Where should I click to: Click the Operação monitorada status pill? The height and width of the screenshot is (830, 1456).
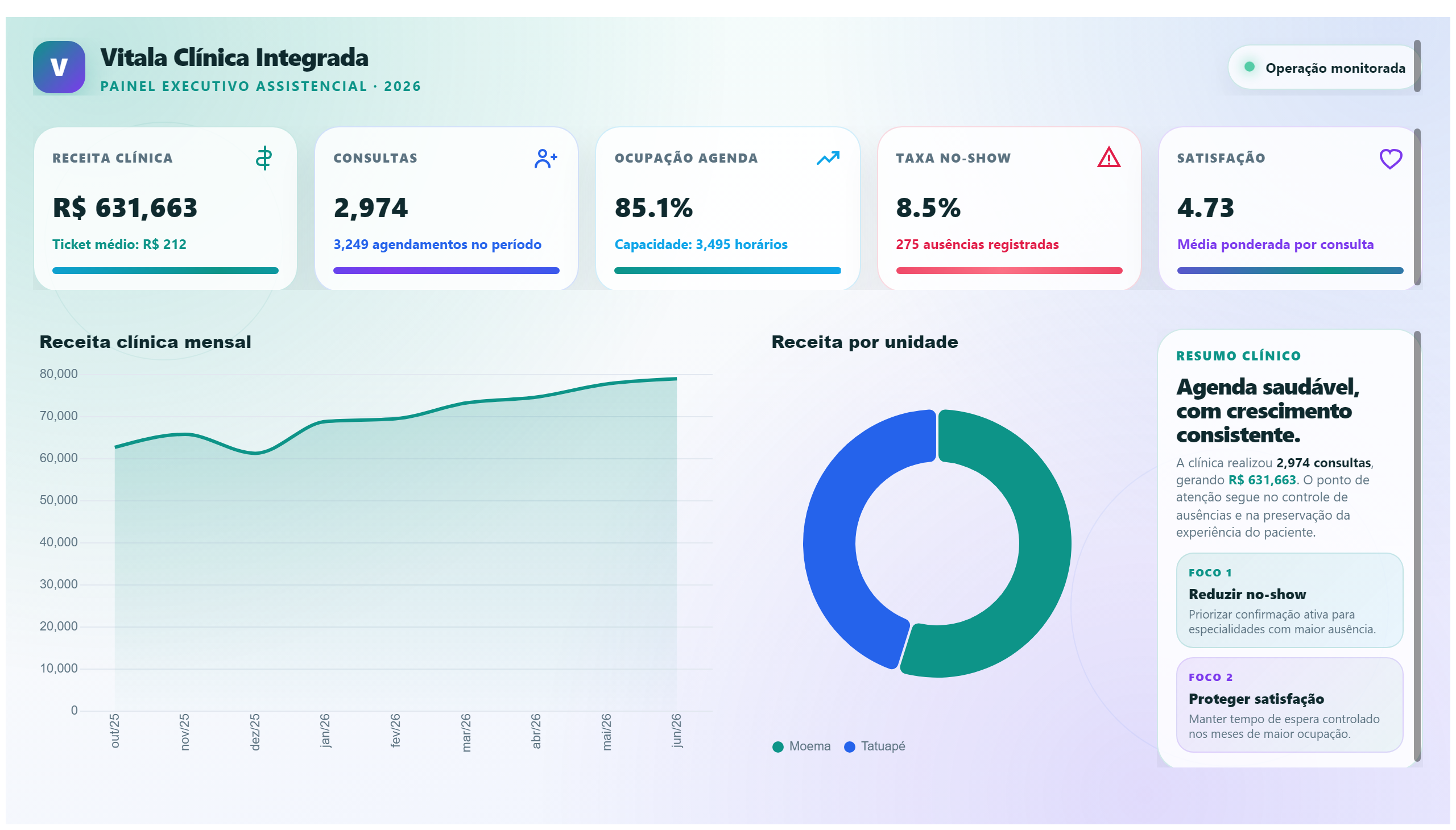[1322, 67]
